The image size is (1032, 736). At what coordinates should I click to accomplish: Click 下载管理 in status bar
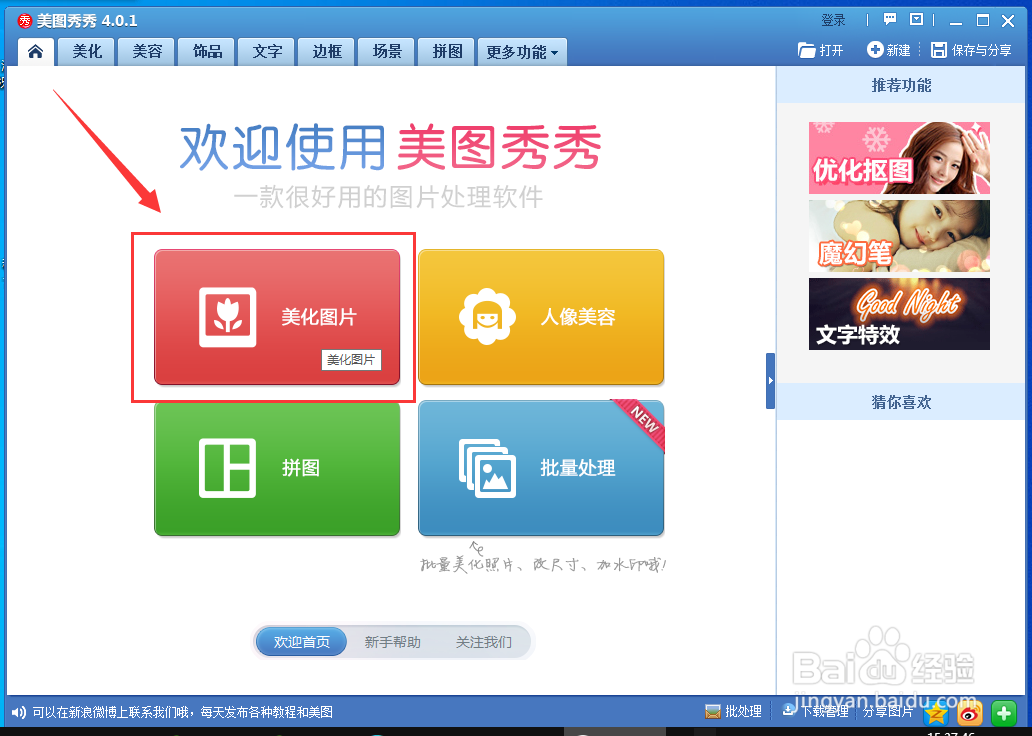point(815,711)
